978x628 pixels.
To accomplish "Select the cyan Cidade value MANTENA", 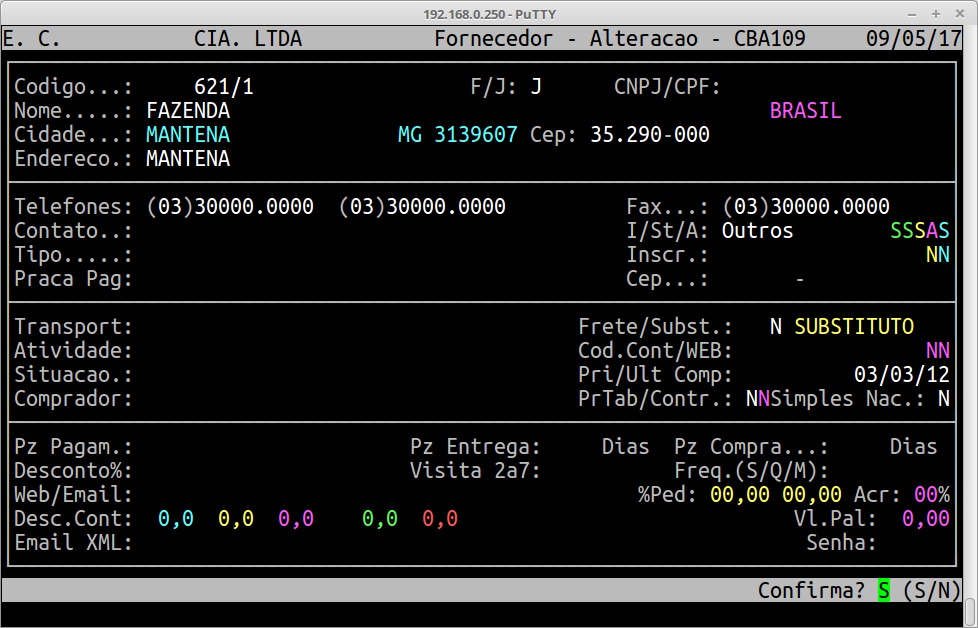I will click(188, 135).
